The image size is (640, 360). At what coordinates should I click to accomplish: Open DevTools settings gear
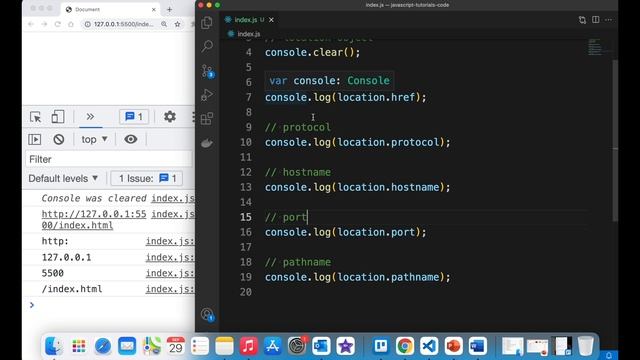point(170,117)
